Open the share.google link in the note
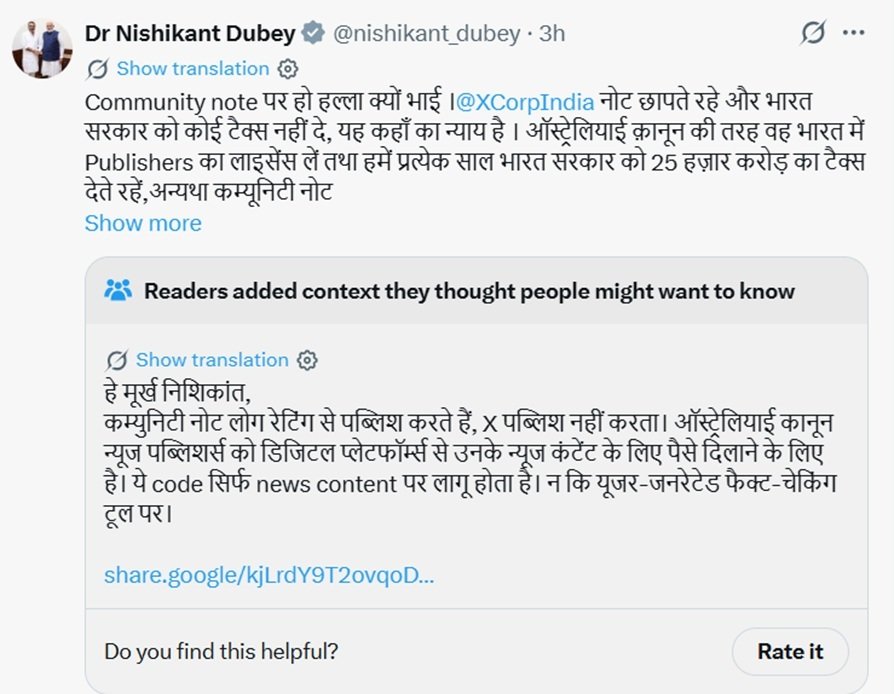The width and height of the screenshot is (894, 694). (268, 575)
